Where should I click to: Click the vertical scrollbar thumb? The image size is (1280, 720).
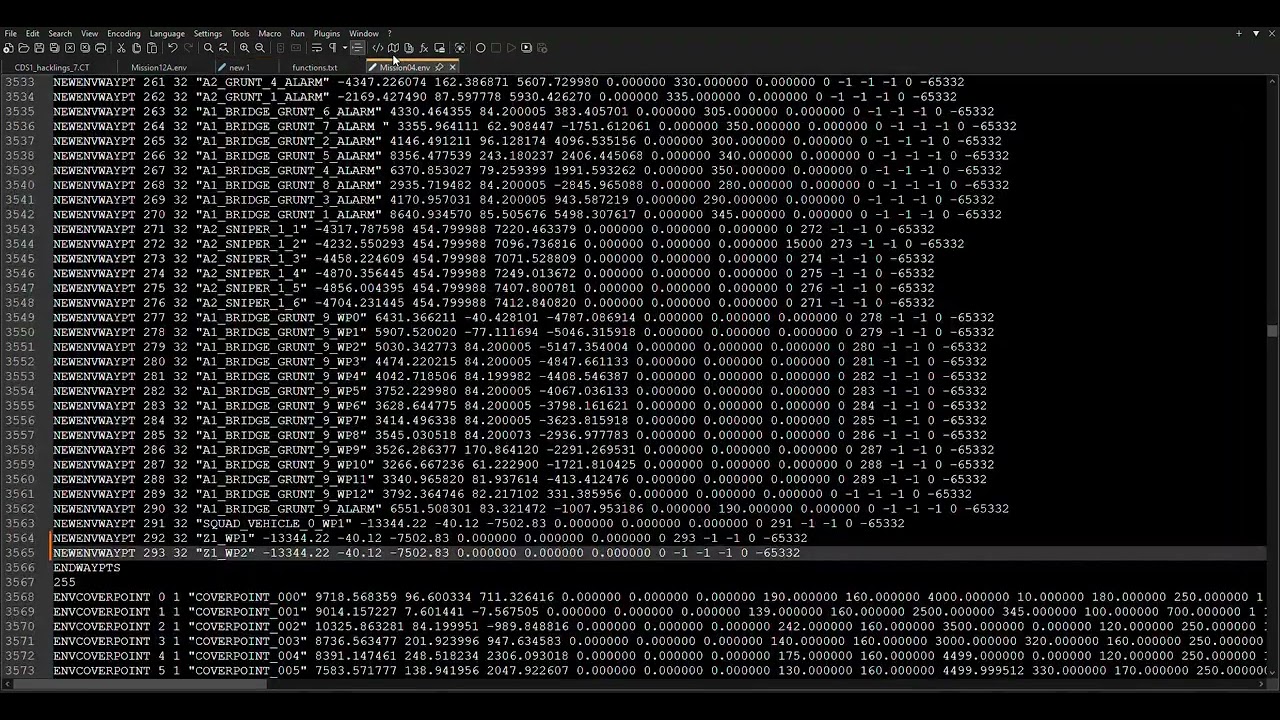coord(1272,331)
